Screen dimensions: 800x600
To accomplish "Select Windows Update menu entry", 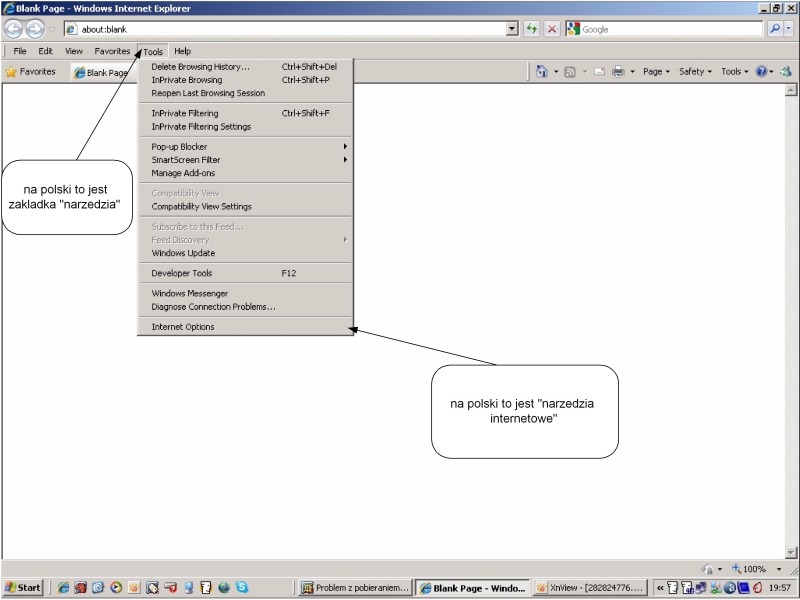I will [x=245, y=253].
